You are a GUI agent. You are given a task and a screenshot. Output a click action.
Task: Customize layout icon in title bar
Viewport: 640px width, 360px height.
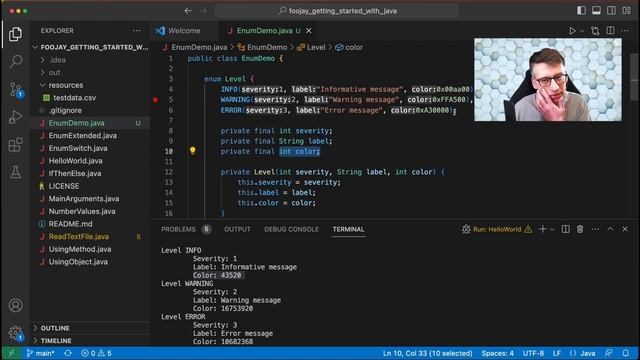tap(627, 11)
